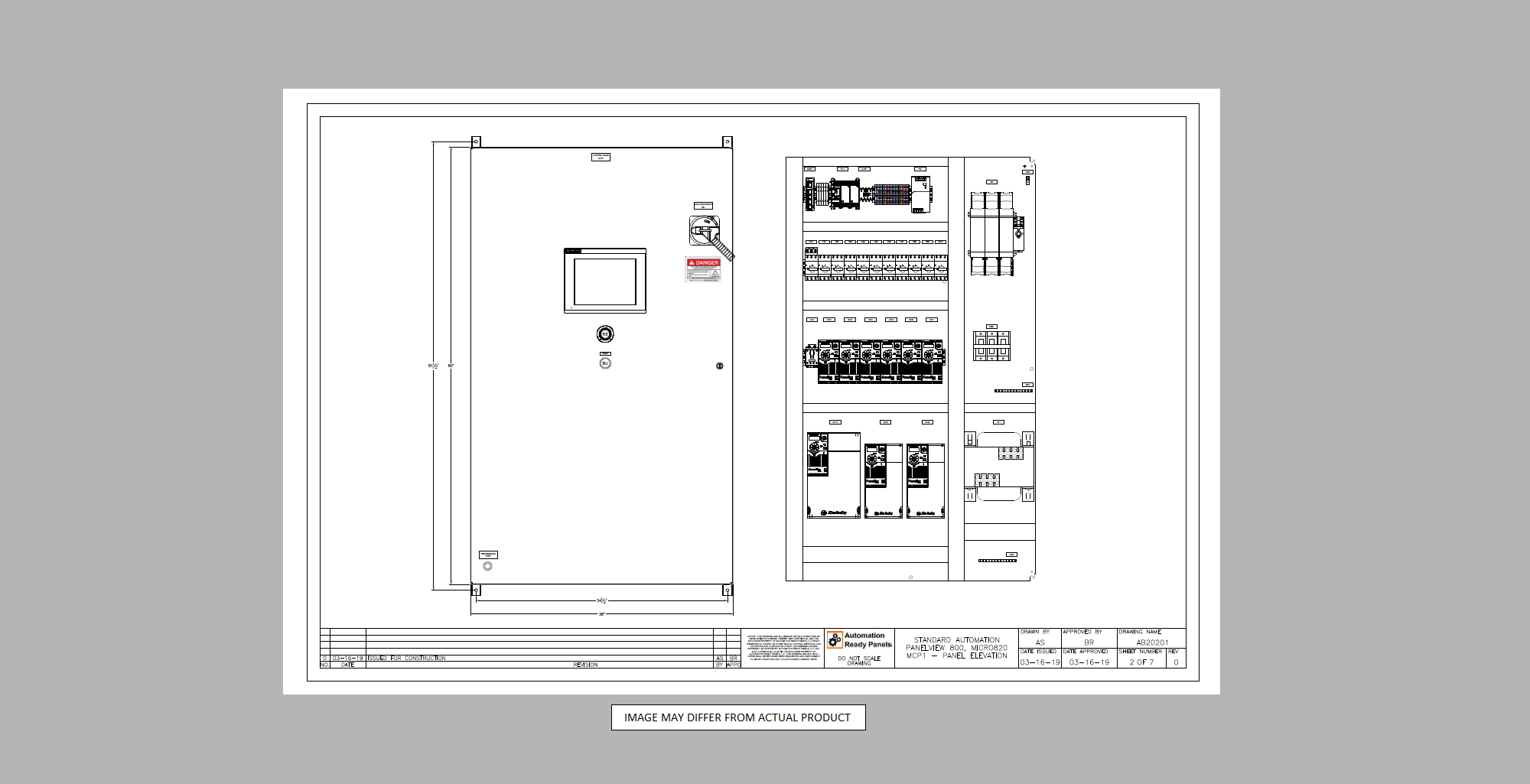Click the Issued For Construction revision row

pyautogui.click(x=405, y=658)
